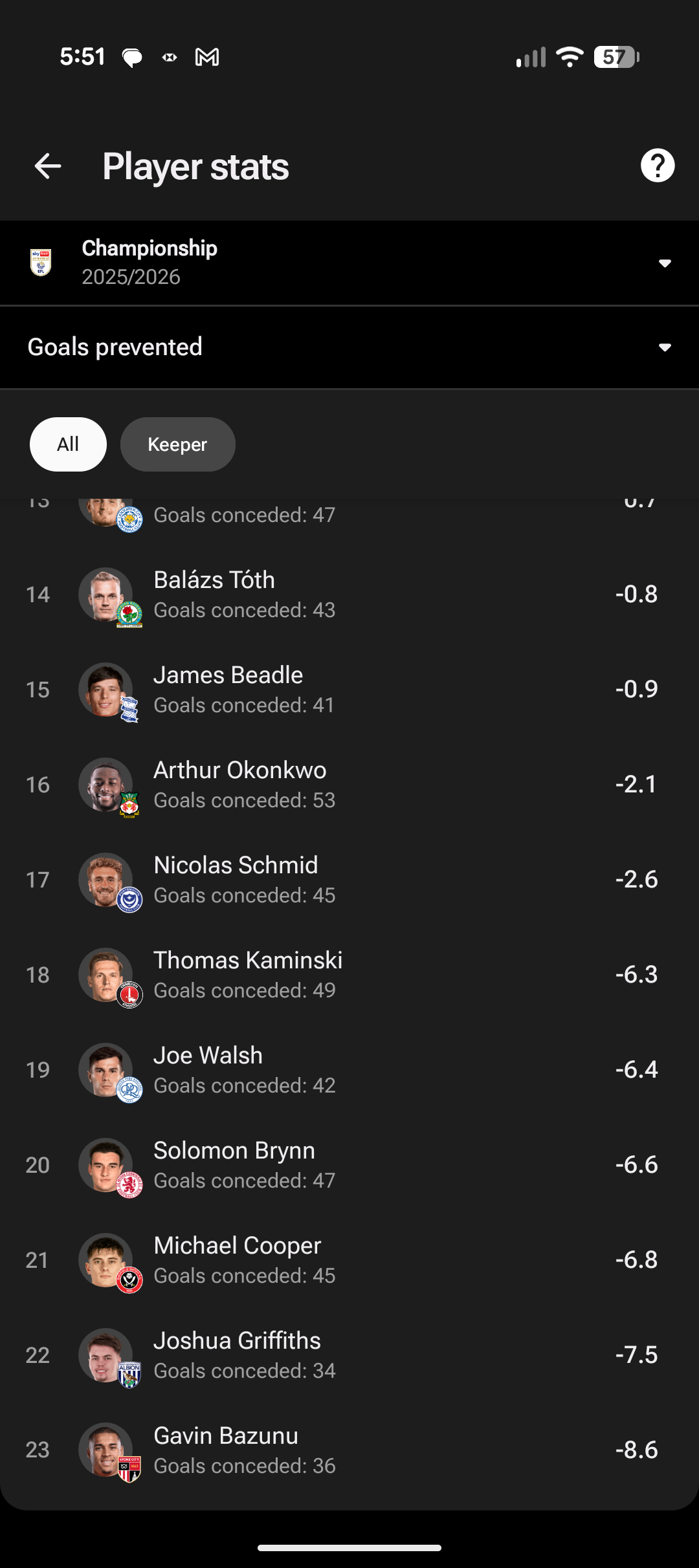Screen dimensions: 699x1568
Task: Open the help question mark icon
Action: pos(658,166)
